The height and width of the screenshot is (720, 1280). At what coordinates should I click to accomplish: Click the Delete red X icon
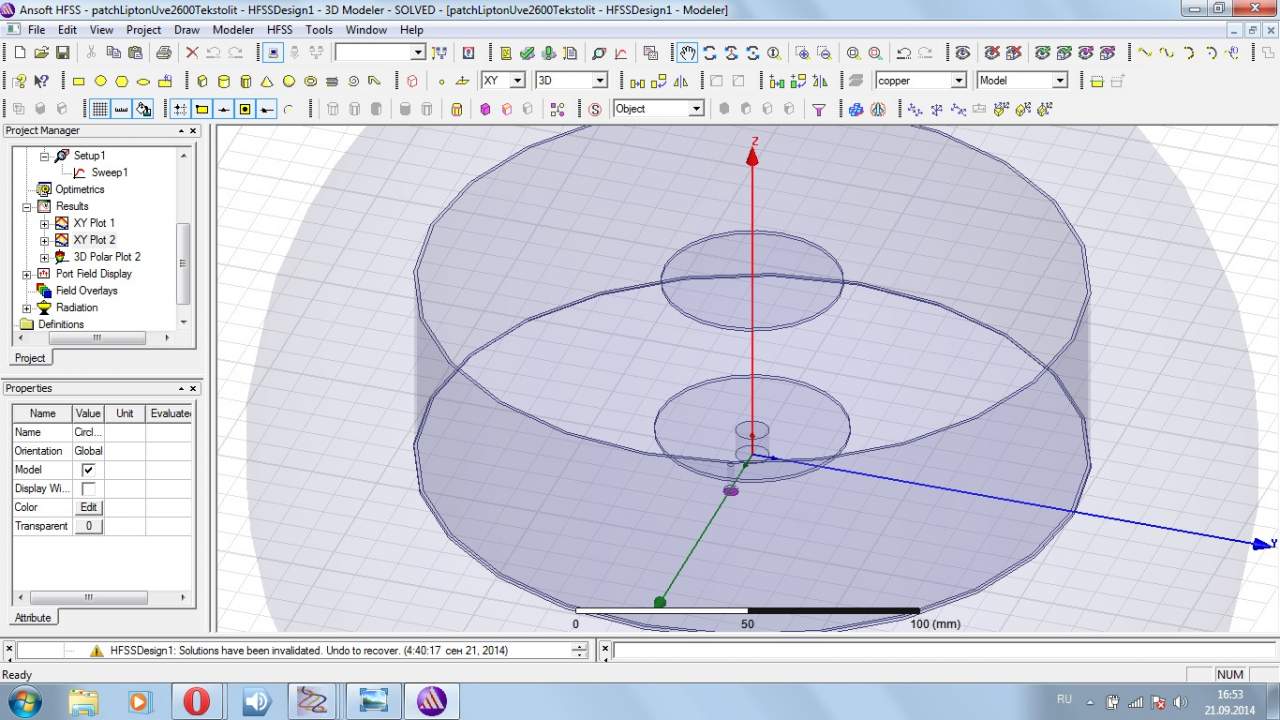[x=192, y=53]
